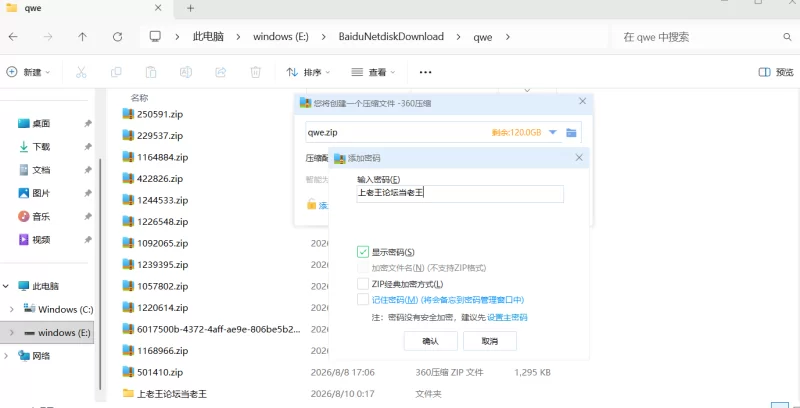Viewport: 800px width, 408px height.
Task: Click the rename icon in toolbar
Action: tap(186, 72)
